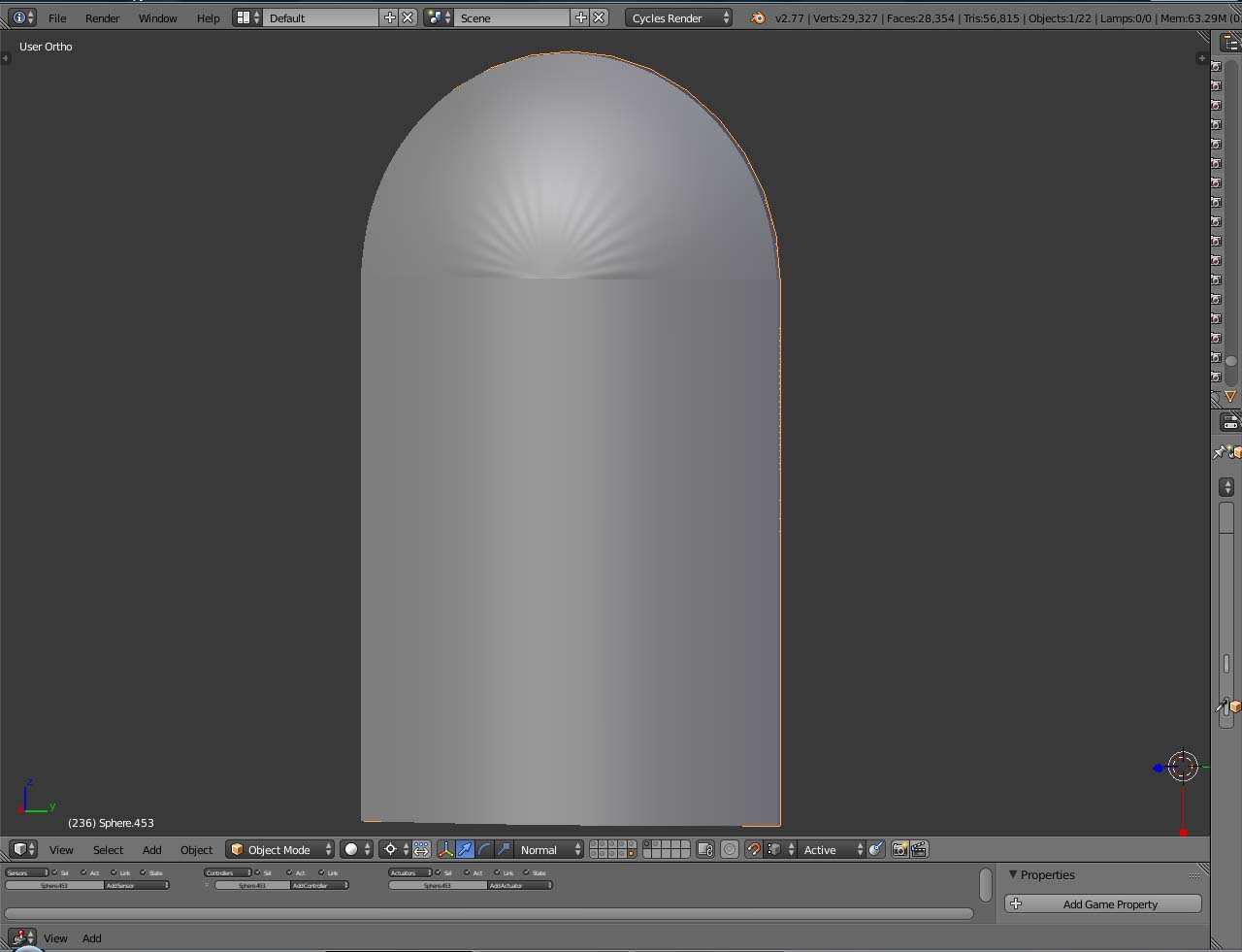Open the Controllers header dropdown

228,872
